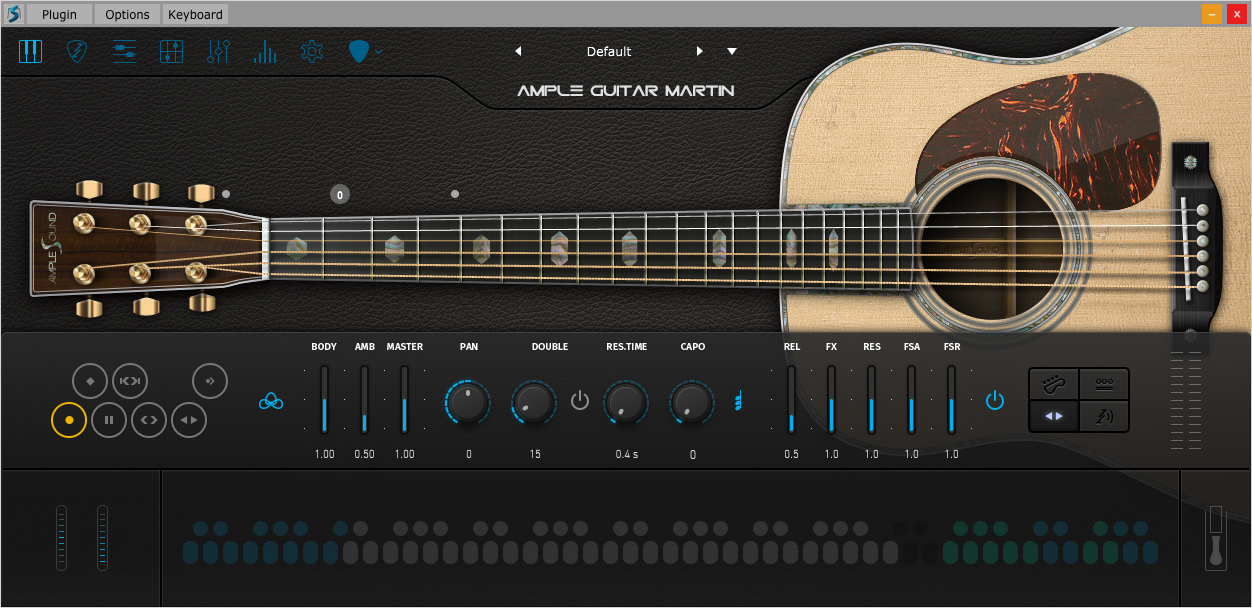Adjust the FSA slider
The width and height of the screenshot is (1252, 608).
click(911, 399)
